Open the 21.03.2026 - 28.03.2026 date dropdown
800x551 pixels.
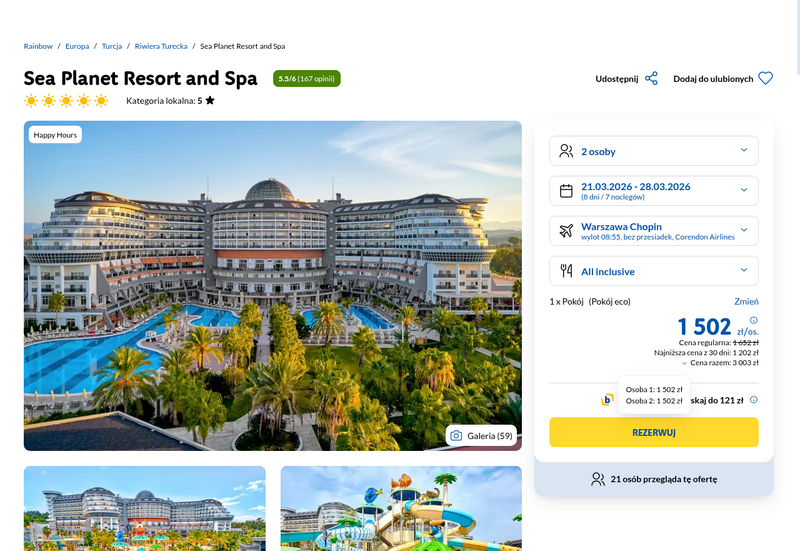654,191
